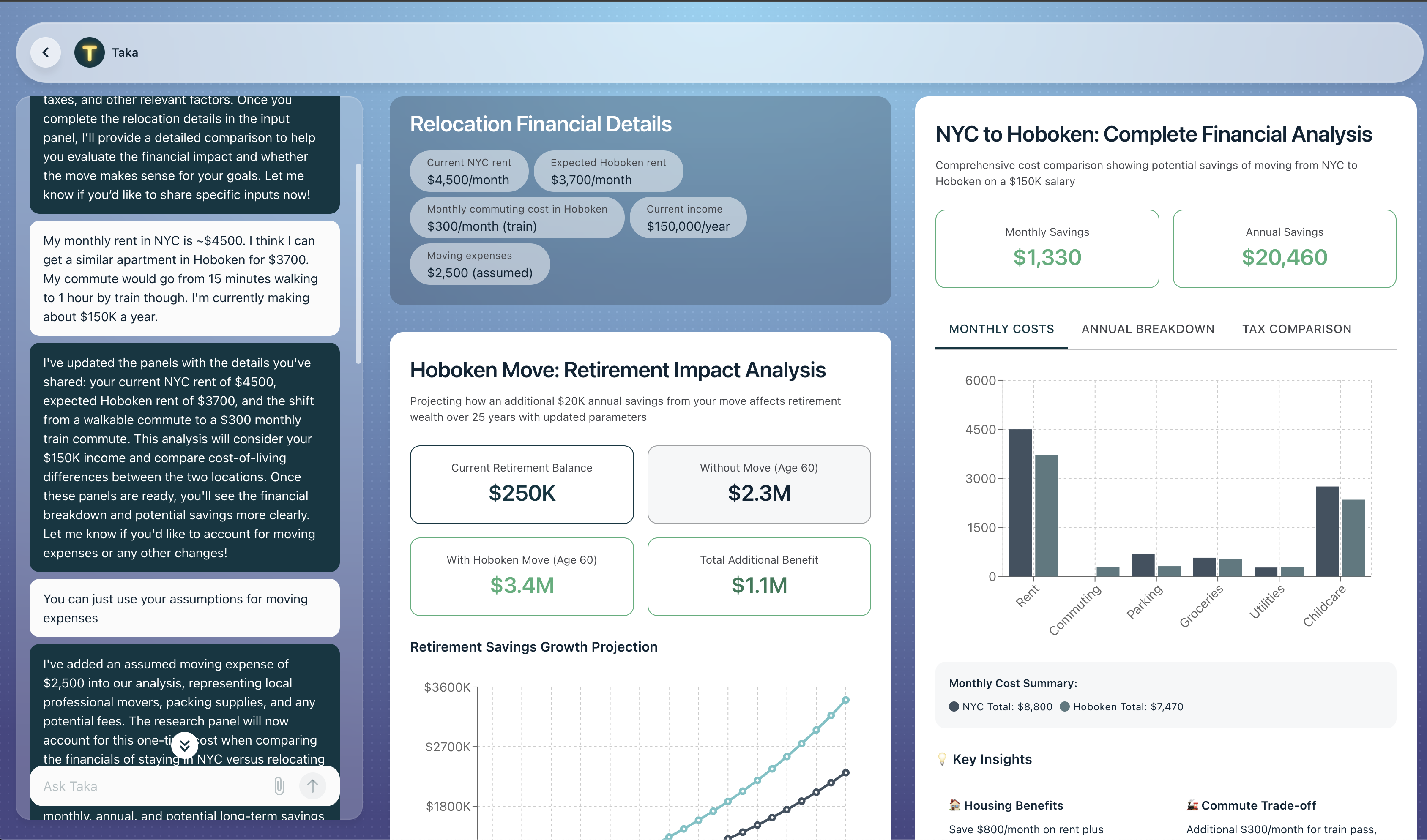Click the house icon beside Housing Benefits
The image size is (1427, 840).
955,805
